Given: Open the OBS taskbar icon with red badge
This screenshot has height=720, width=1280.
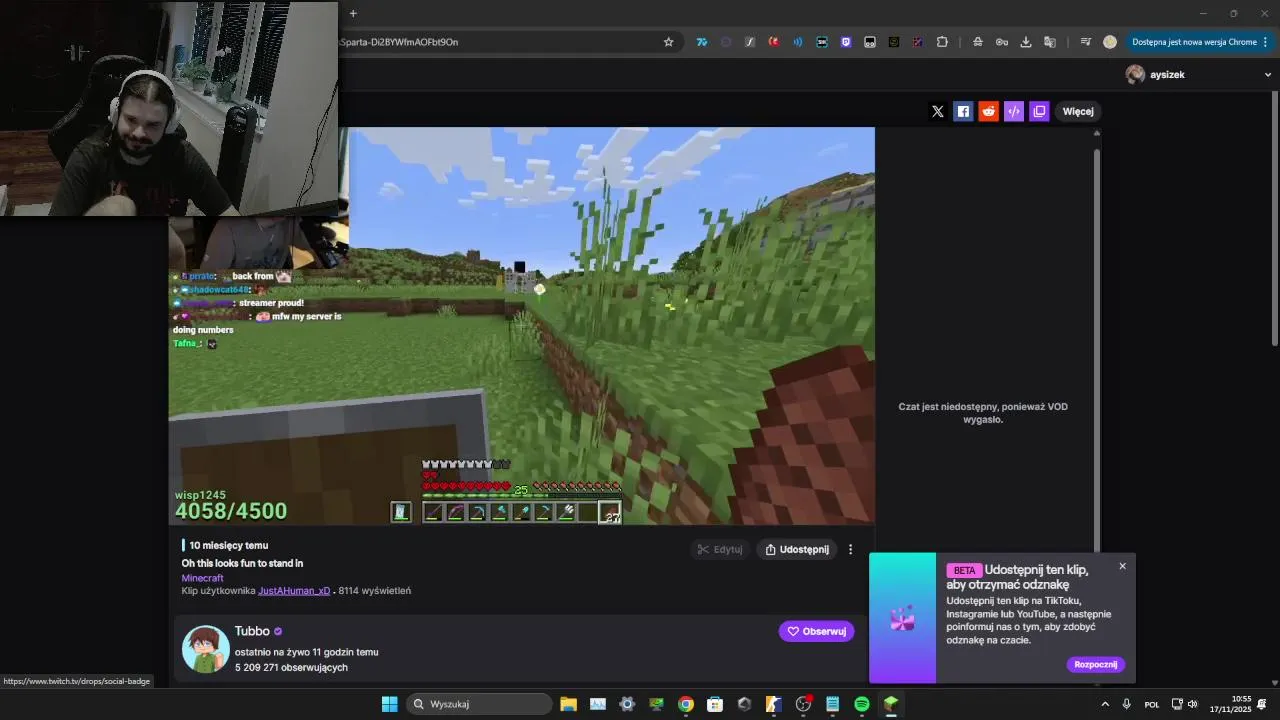Looking at the screenshot, I should (803, 704).
